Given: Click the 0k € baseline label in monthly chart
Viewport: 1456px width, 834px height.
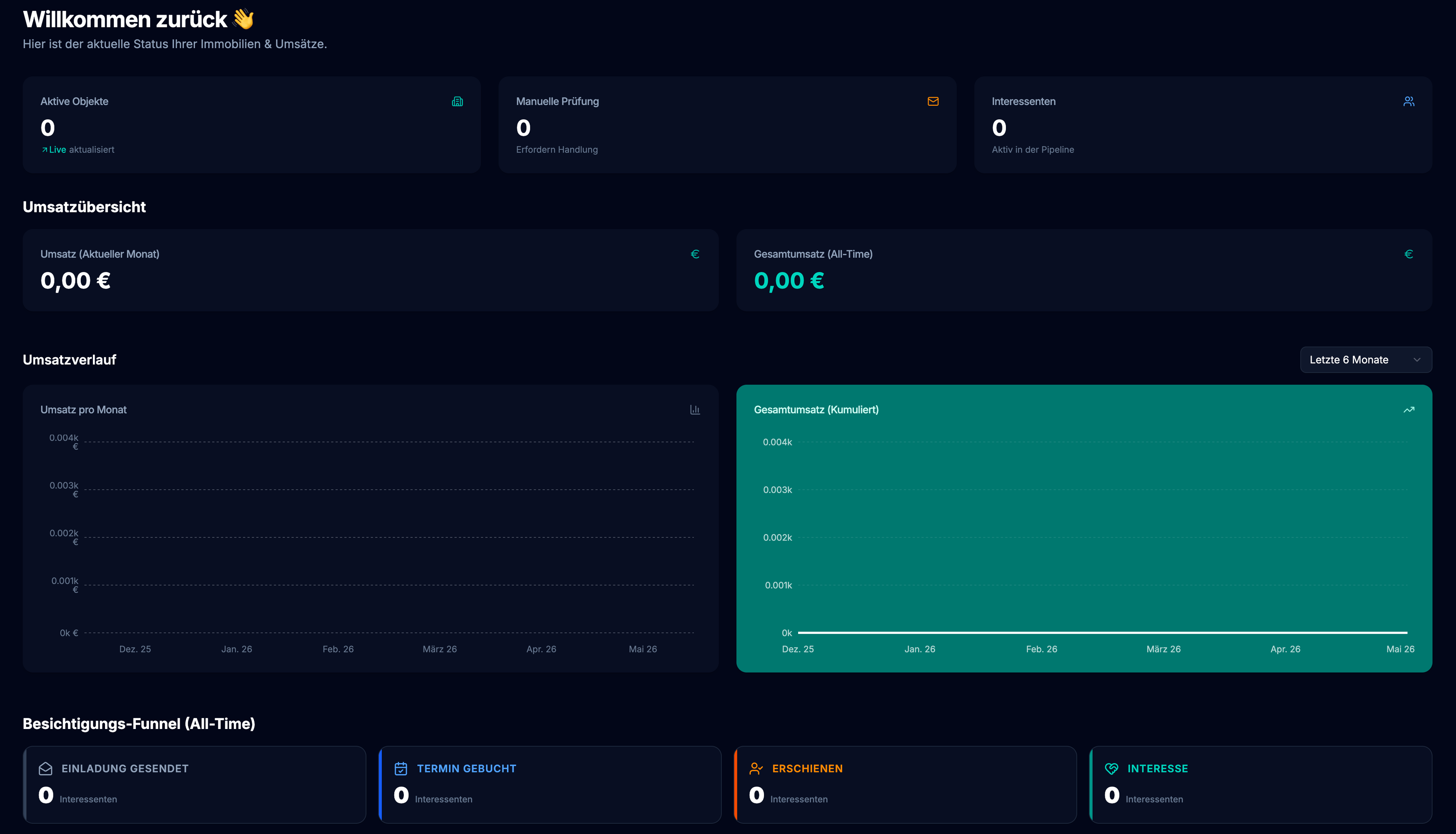Looking at the screenshot, I should pos(69,633).
